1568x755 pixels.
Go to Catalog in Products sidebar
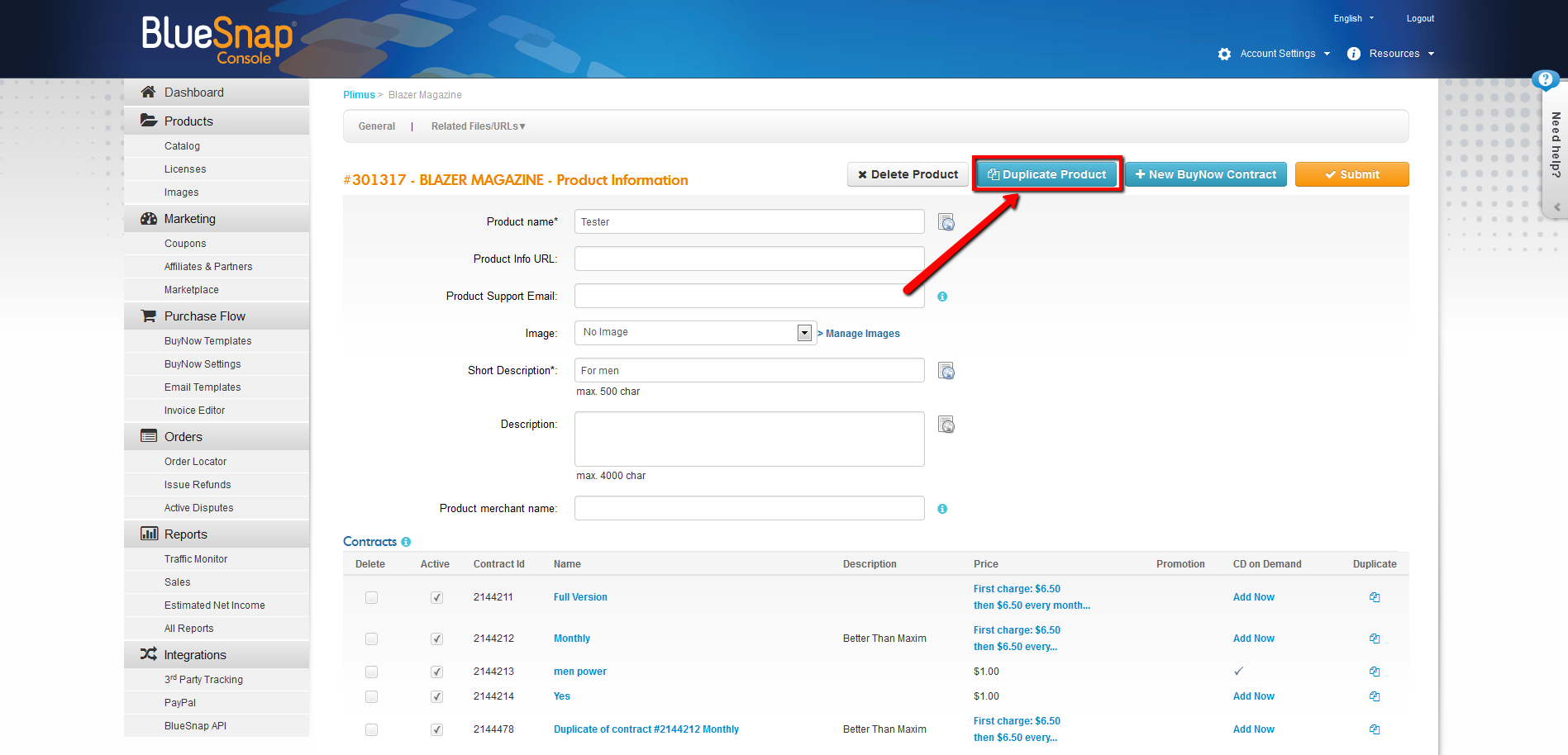pyautogui.click(x=182, y=146)
